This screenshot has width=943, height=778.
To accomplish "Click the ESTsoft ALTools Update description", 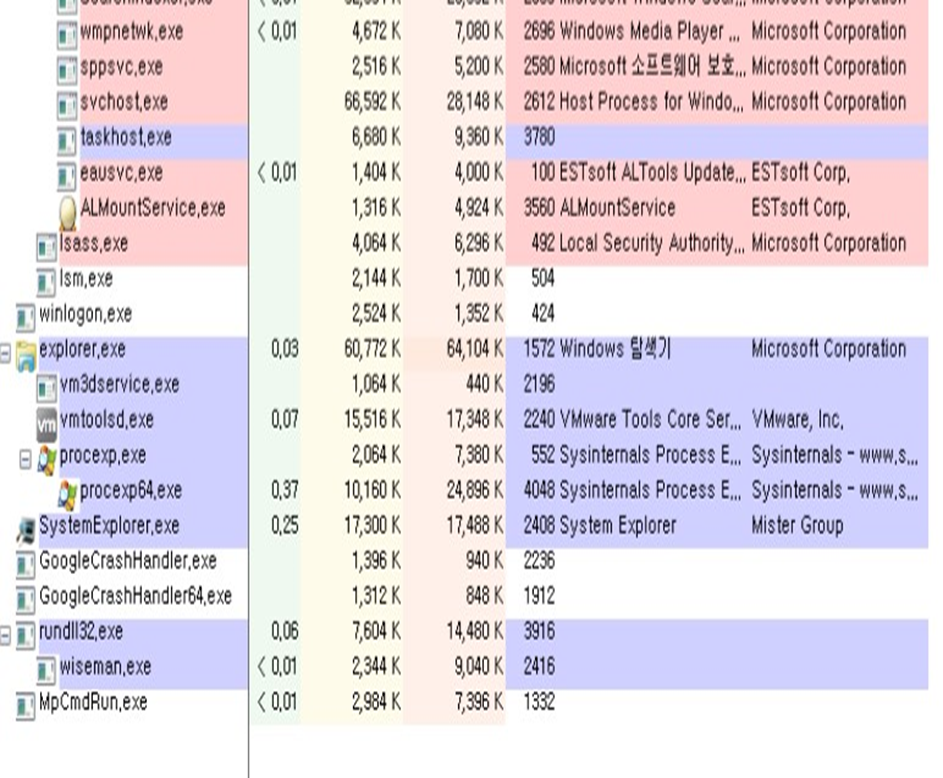I will click(652, 173).
